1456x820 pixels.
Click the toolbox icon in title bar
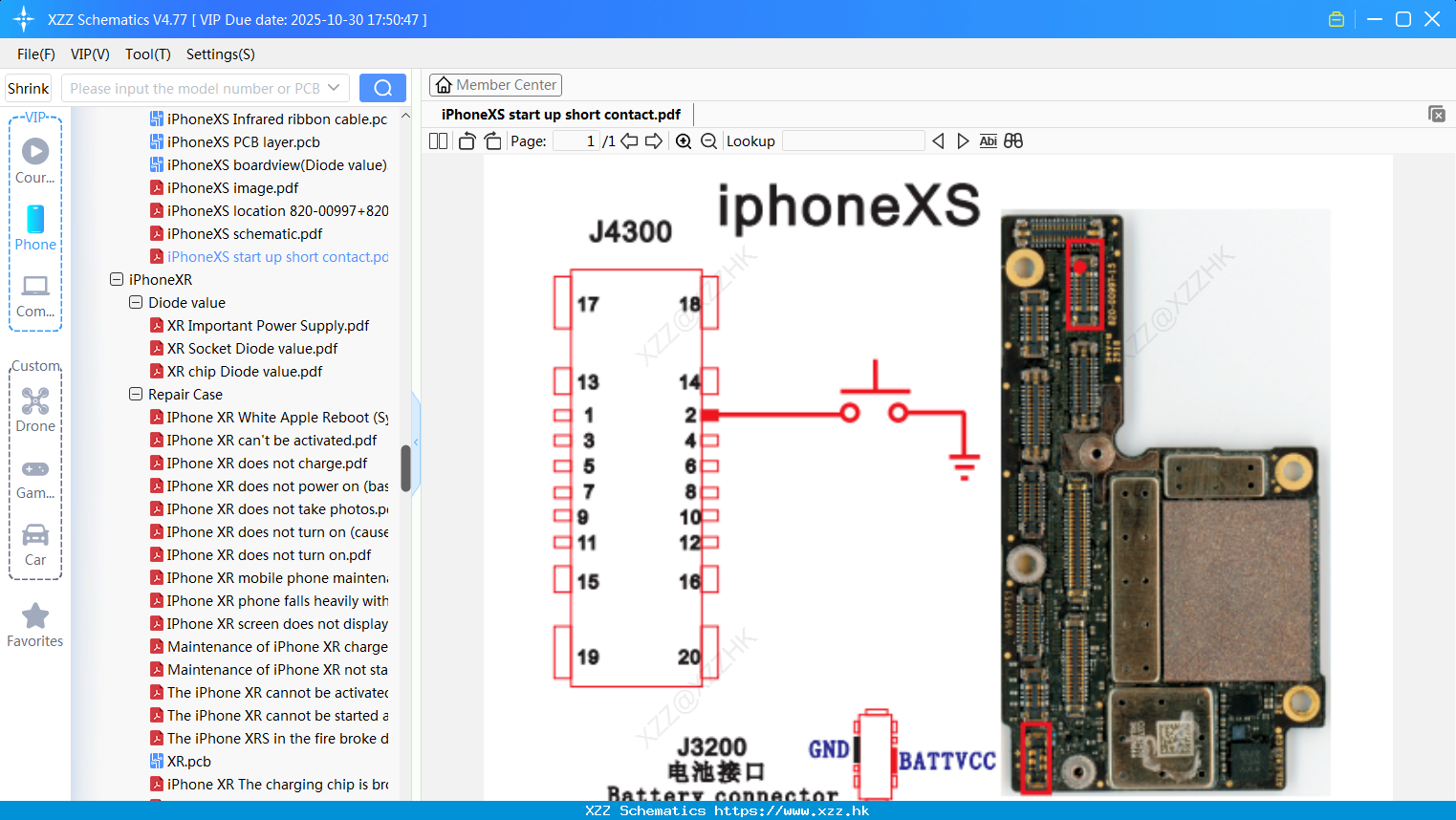pos(1336,19)
